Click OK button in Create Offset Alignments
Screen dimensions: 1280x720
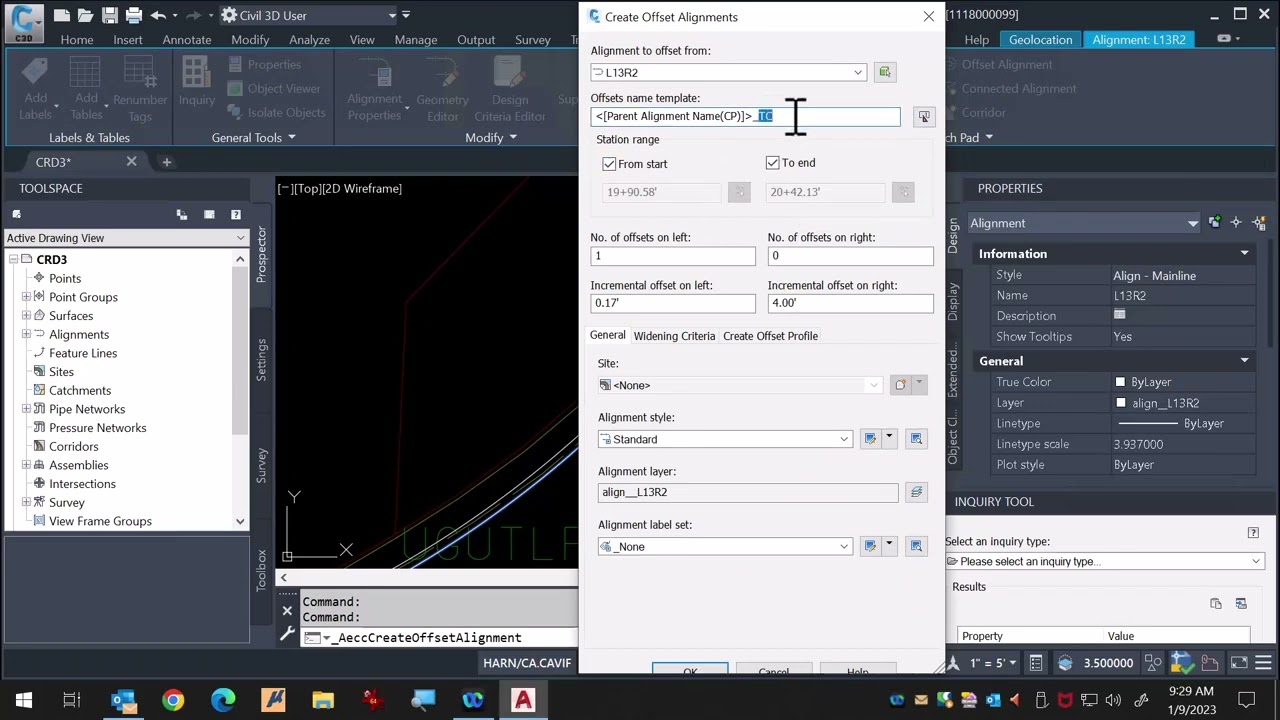pos(690,670)
